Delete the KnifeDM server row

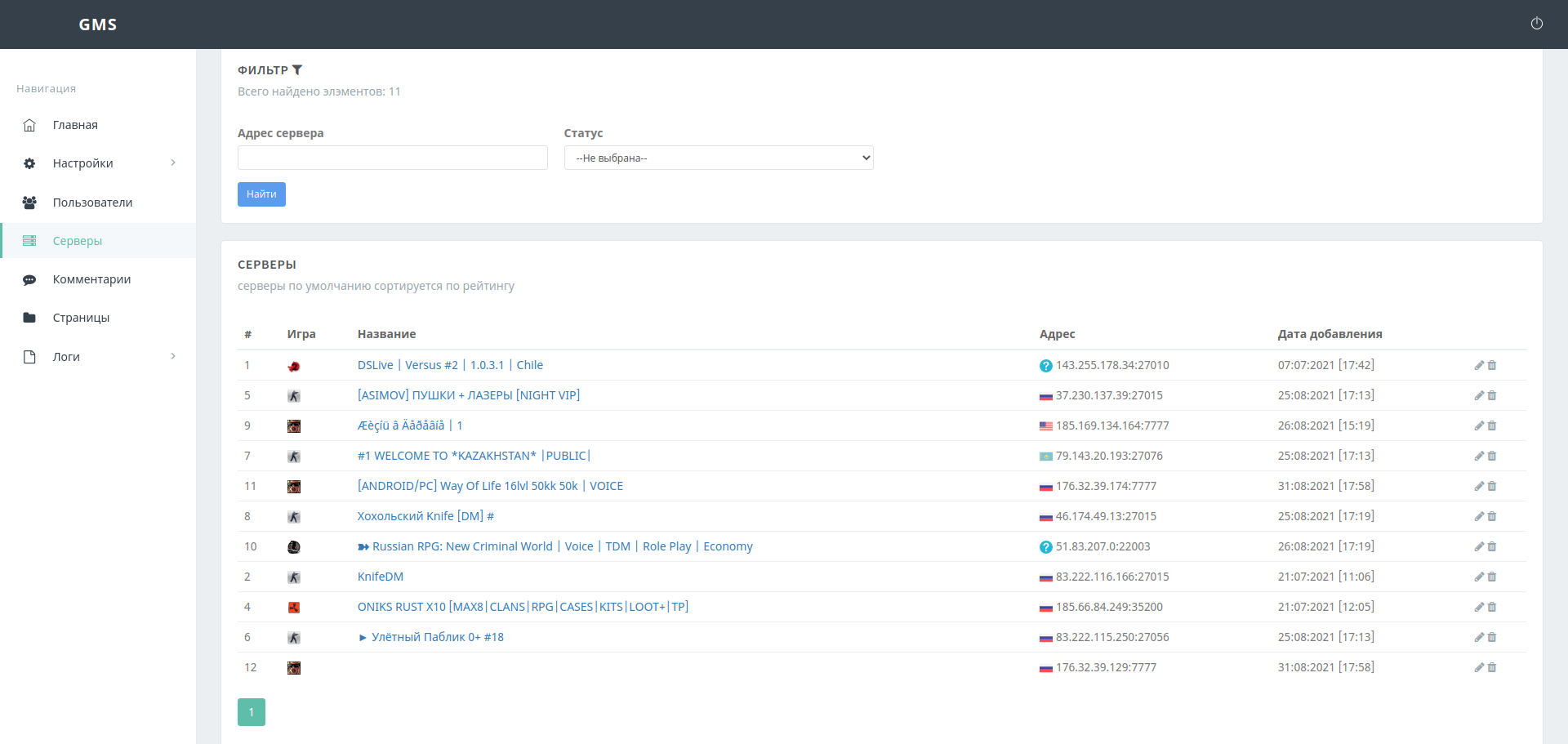tap(1492, 577)
